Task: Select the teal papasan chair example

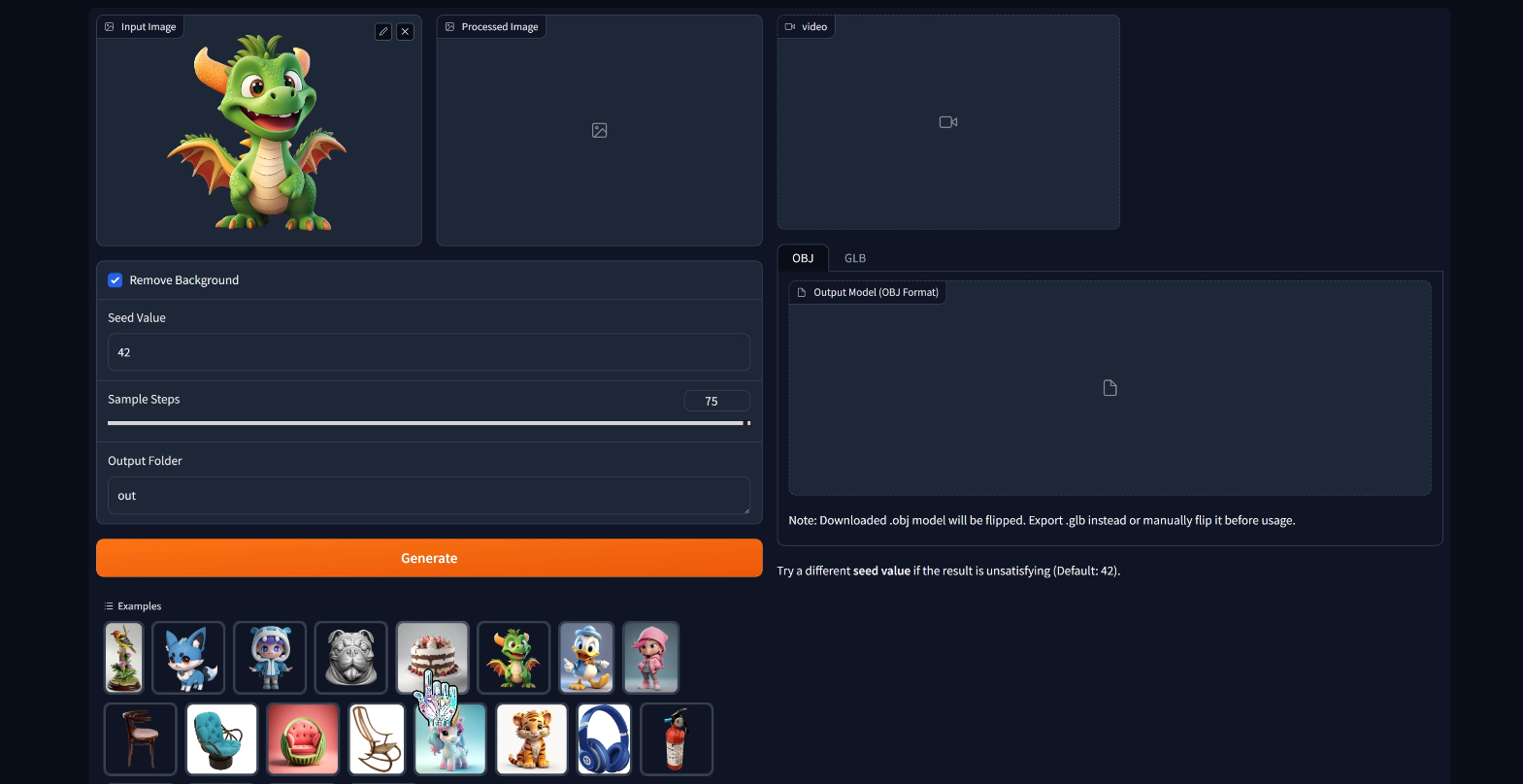Action: click(x=221, y=739)
